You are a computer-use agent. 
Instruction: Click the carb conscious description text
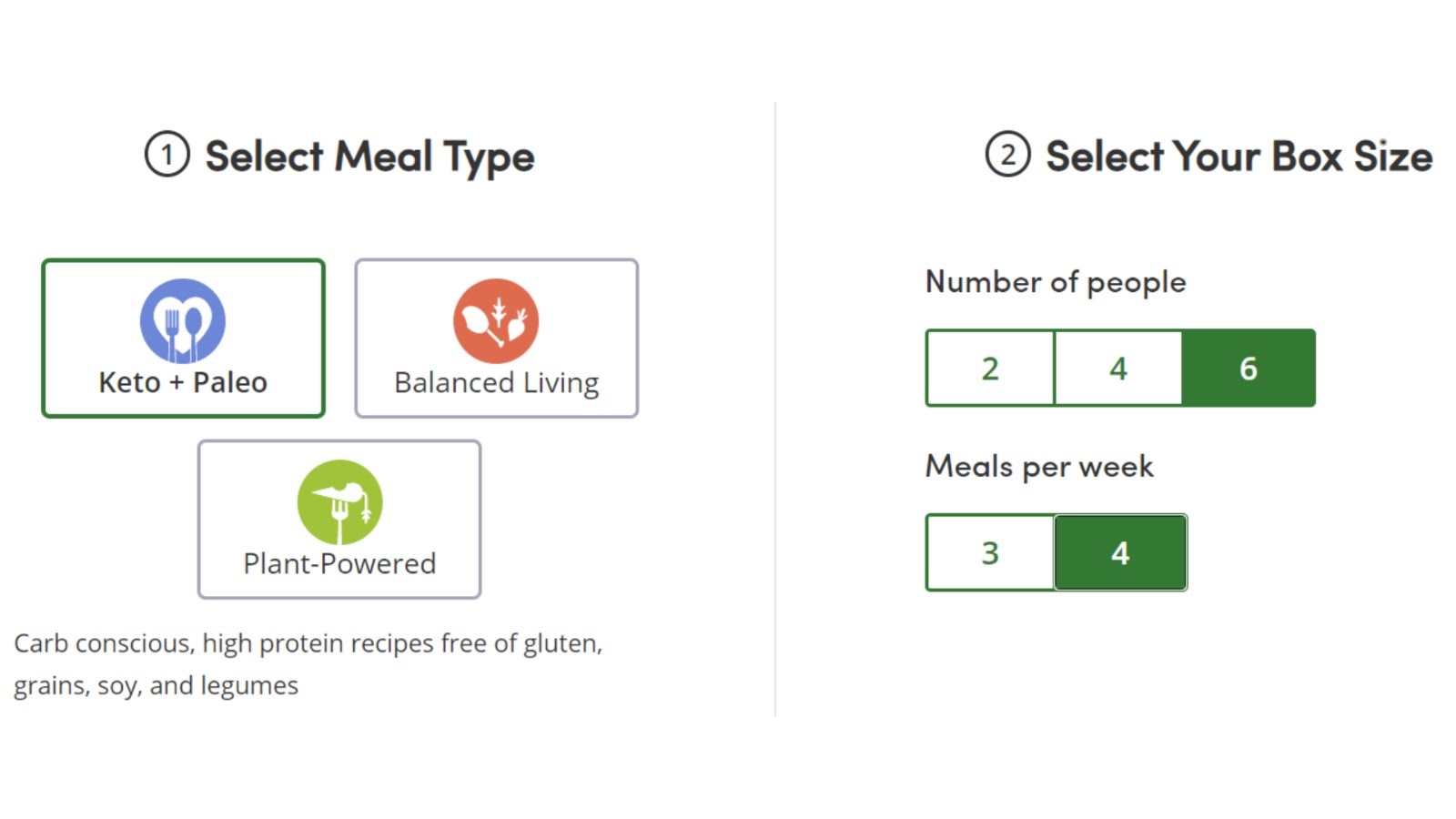coord(308,664)
